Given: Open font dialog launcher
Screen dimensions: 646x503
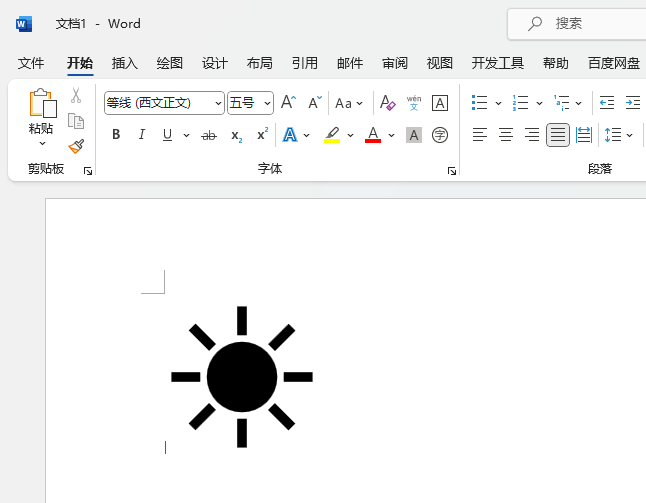Looking at the screenshot, I should (x=452, y=171).
